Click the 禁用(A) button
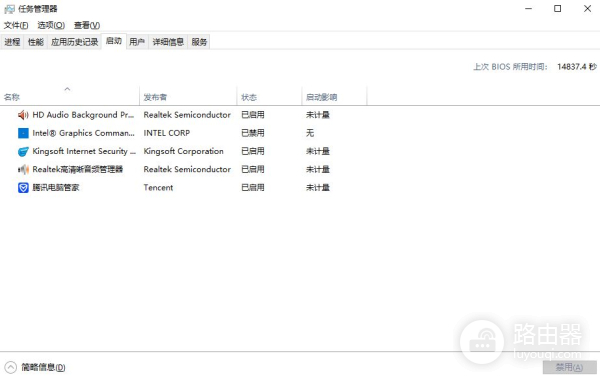The image size is (600, 382). tap(569, 367)
